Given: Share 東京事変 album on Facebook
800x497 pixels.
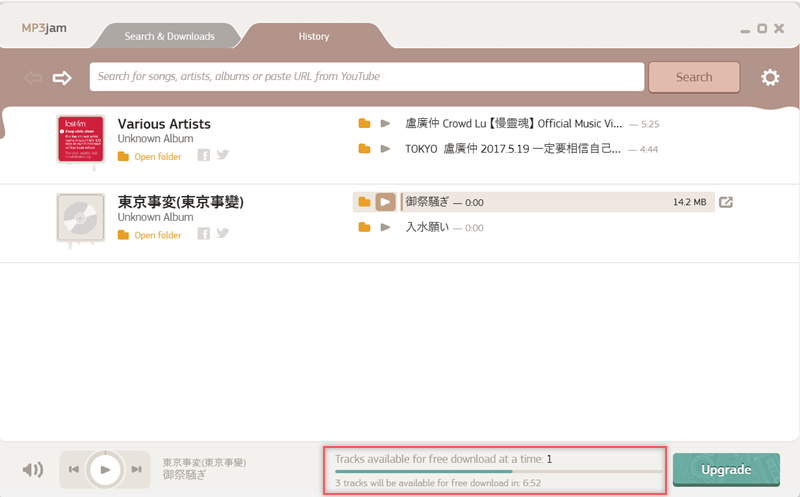Looking at the screenshot, I should pos(204,234).
